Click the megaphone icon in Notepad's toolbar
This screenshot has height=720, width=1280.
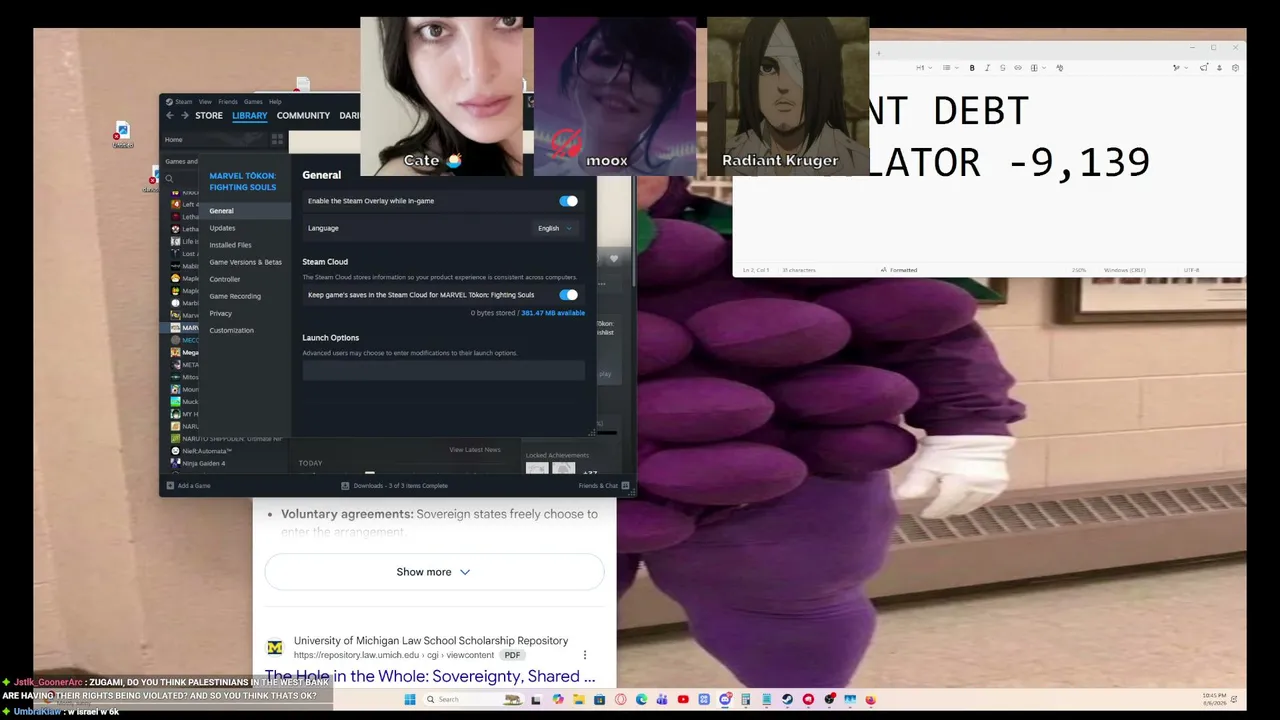(1204, 68)
